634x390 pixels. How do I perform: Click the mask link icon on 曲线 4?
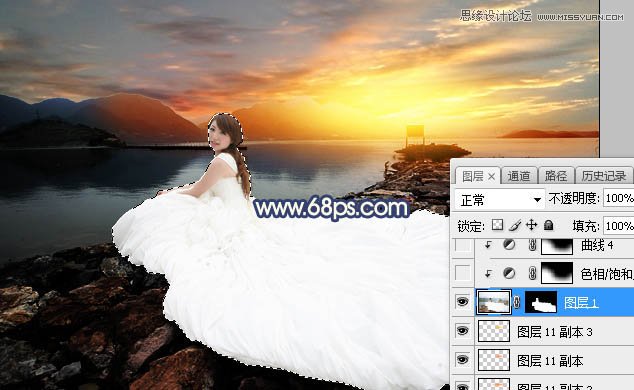pos(532,245)
